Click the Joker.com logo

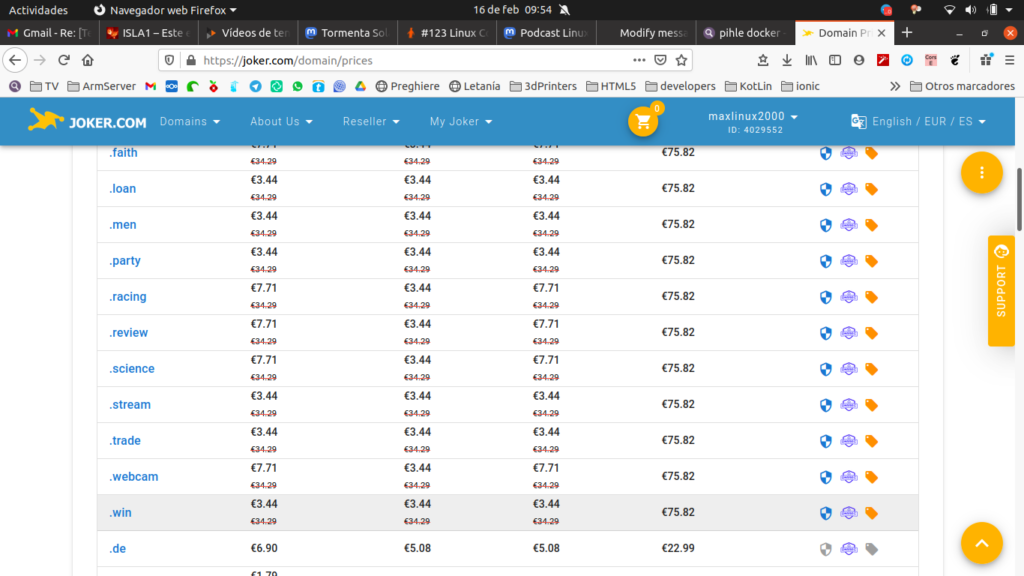coord(87,121)
